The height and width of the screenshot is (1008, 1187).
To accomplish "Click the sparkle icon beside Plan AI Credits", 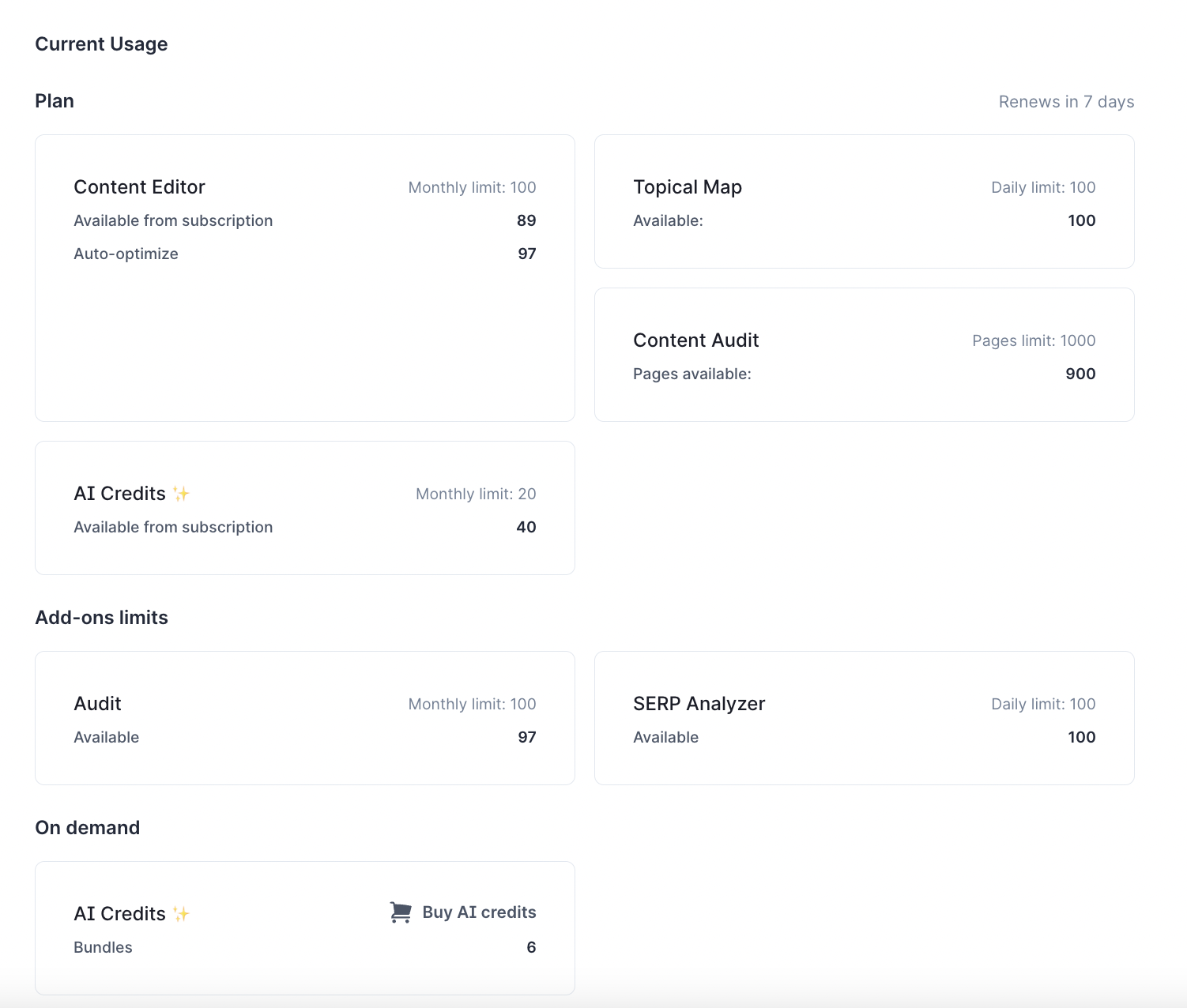I will tap(181, 494).
